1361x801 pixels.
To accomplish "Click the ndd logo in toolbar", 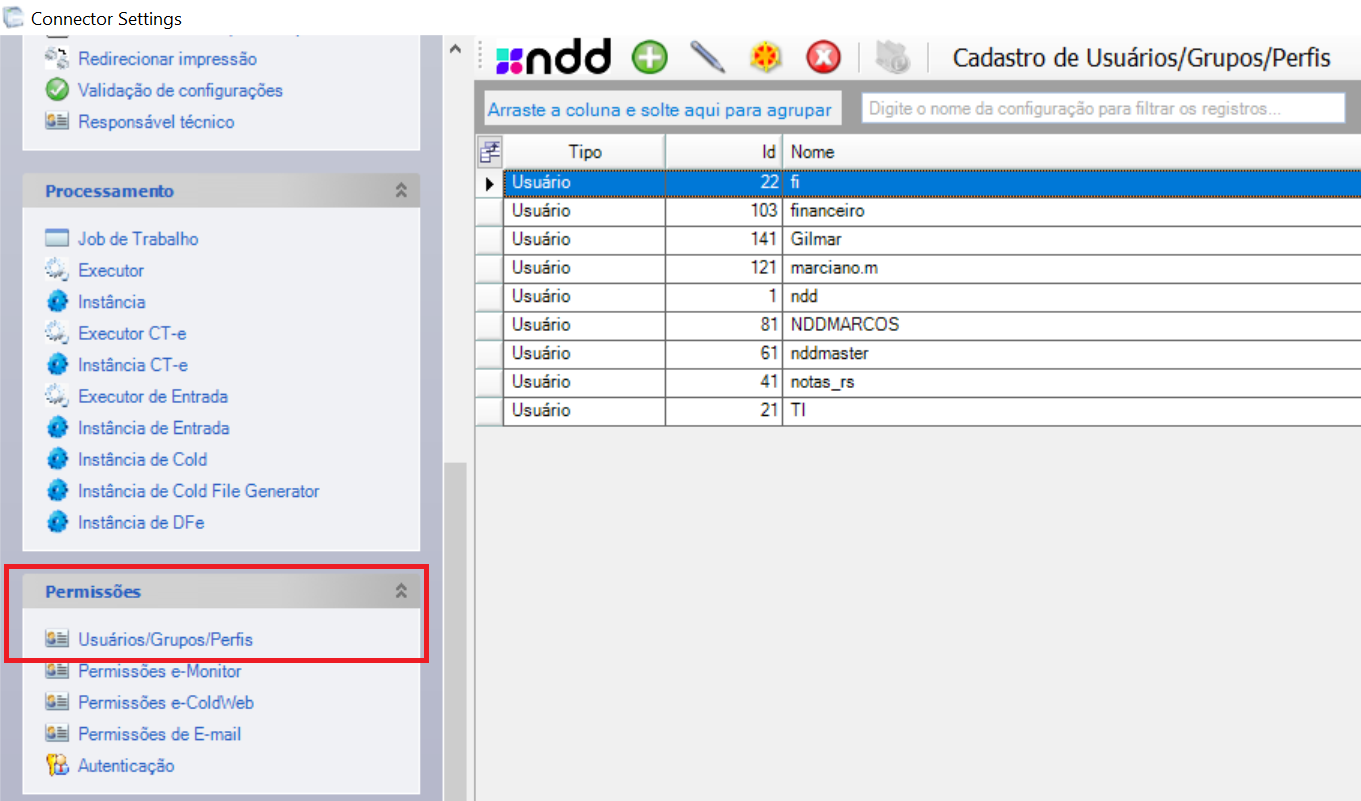I will pyautogui.click(x=553, y=57).
